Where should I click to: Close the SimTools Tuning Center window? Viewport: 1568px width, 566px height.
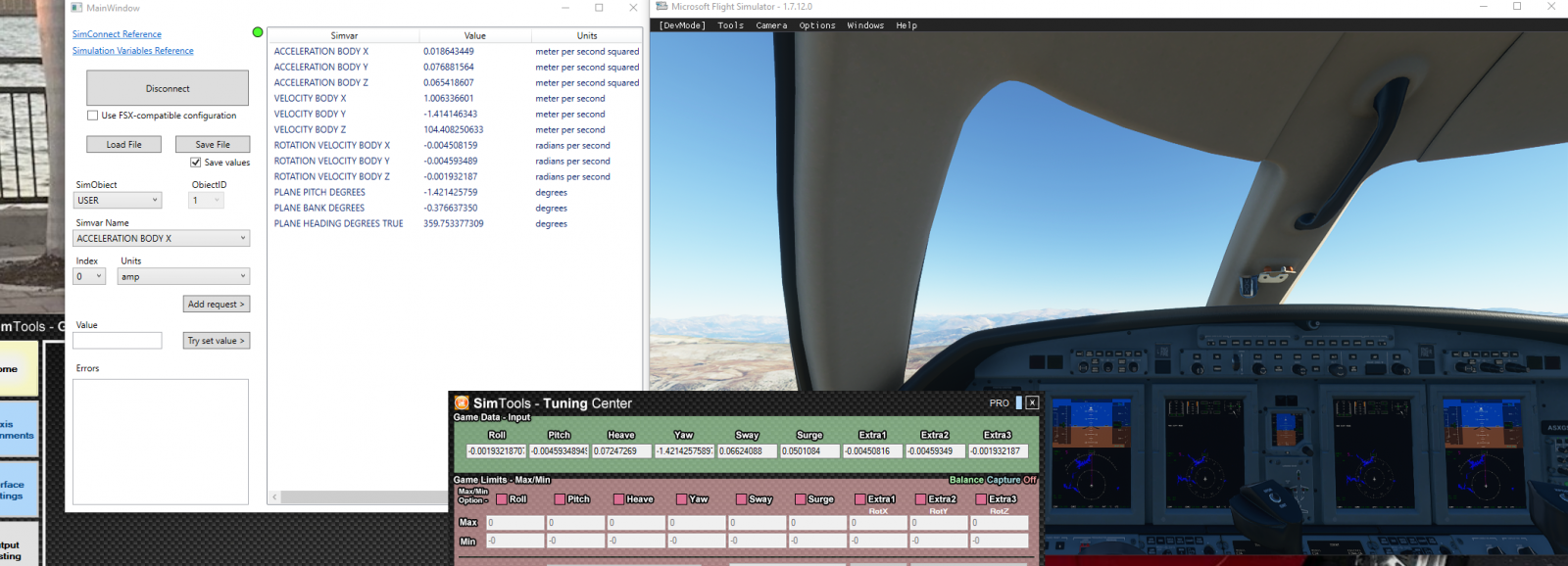click(x=1032, y=402)
